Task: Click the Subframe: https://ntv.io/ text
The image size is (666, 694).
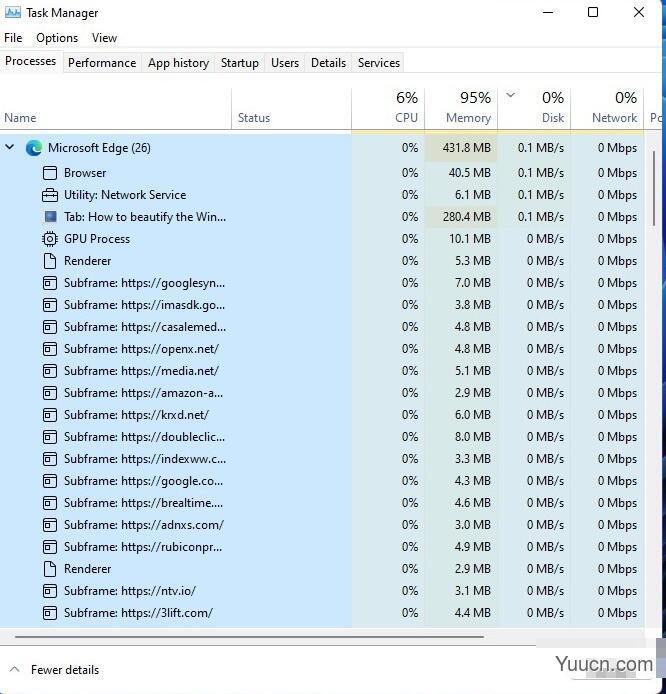Action: [x=130, y=591]
